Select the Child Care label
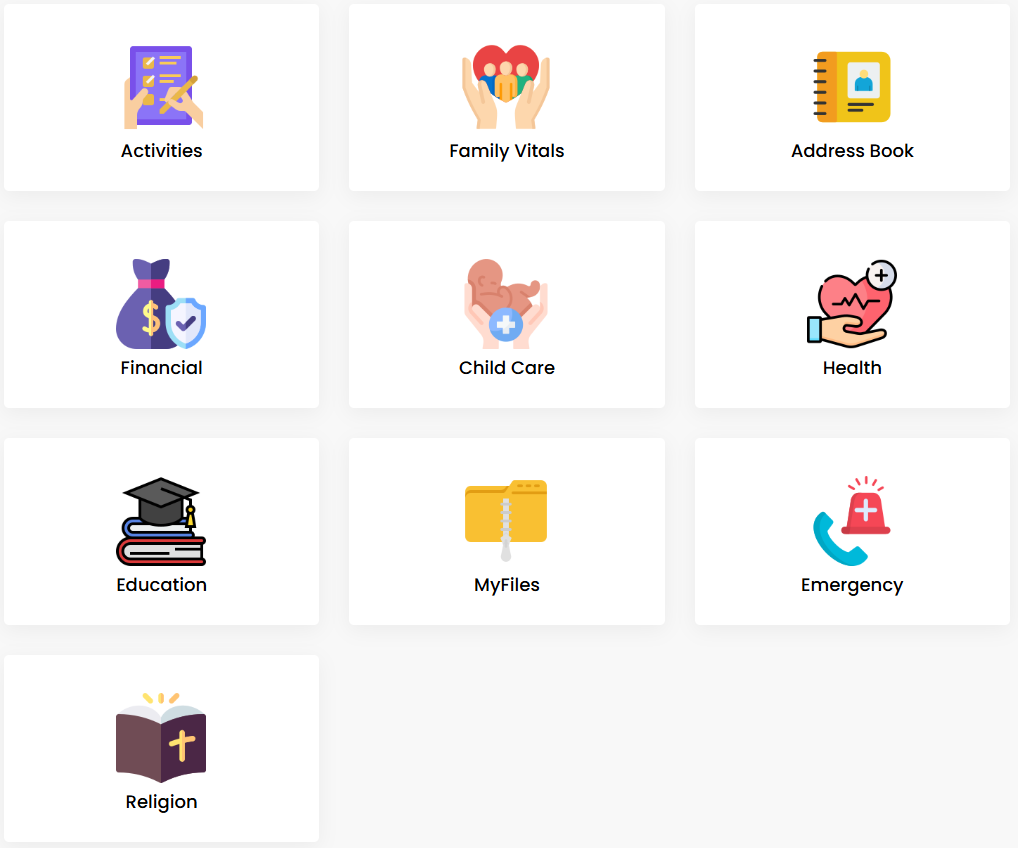The width and height of the screenshot is (1018, 848). click(506, 368)
